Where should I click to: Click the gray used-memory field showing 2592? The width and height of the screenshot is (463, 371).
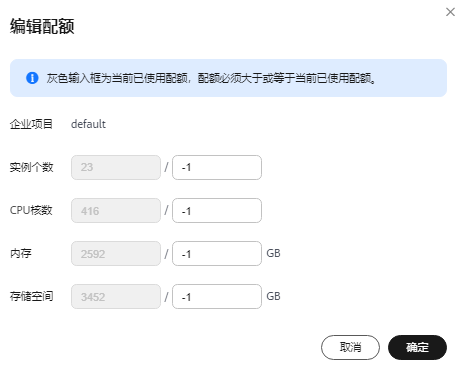coord(116,253)
